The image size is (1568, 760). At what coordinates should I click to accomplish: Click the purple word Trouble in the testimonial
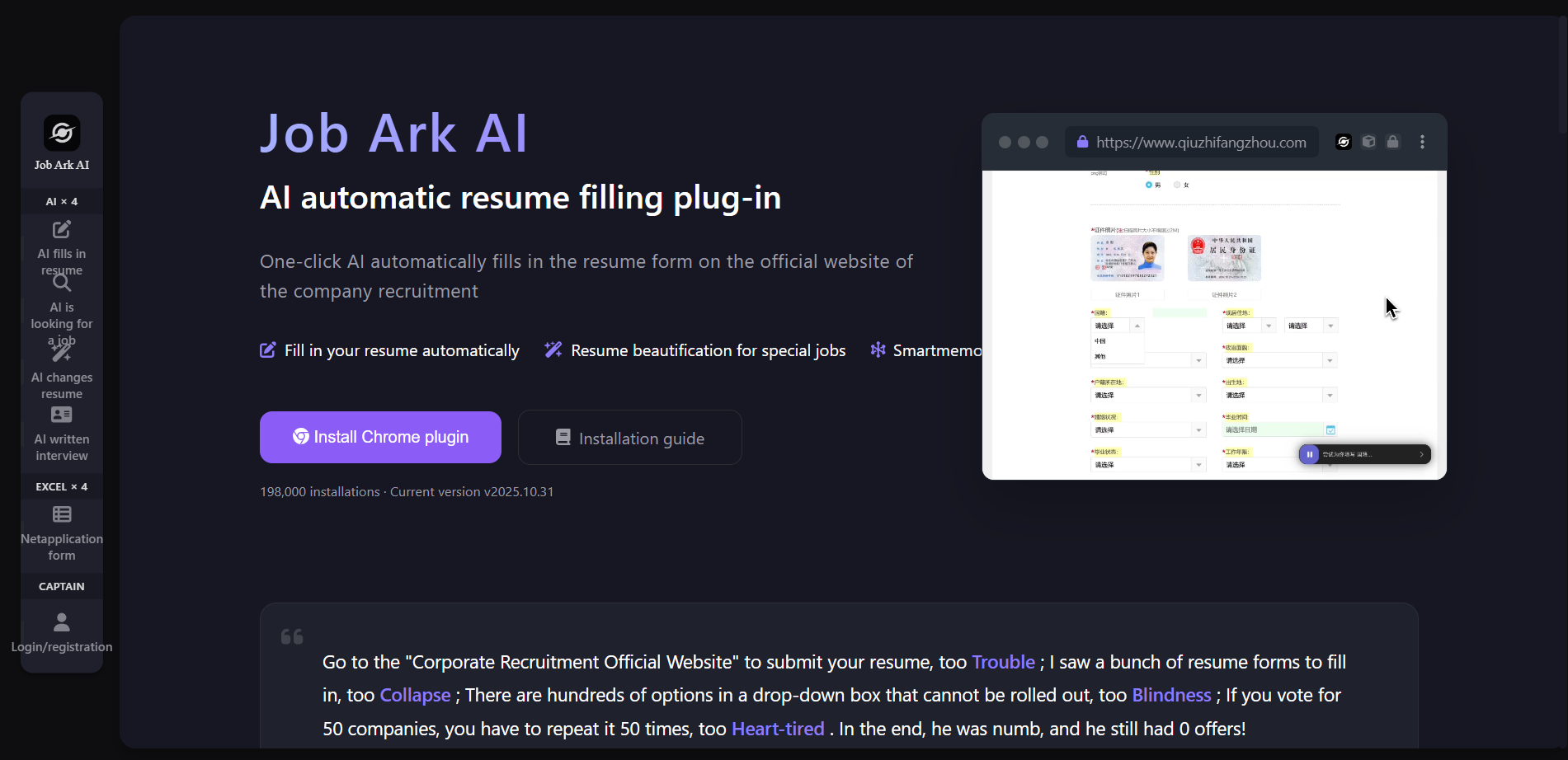(1003, 662)
